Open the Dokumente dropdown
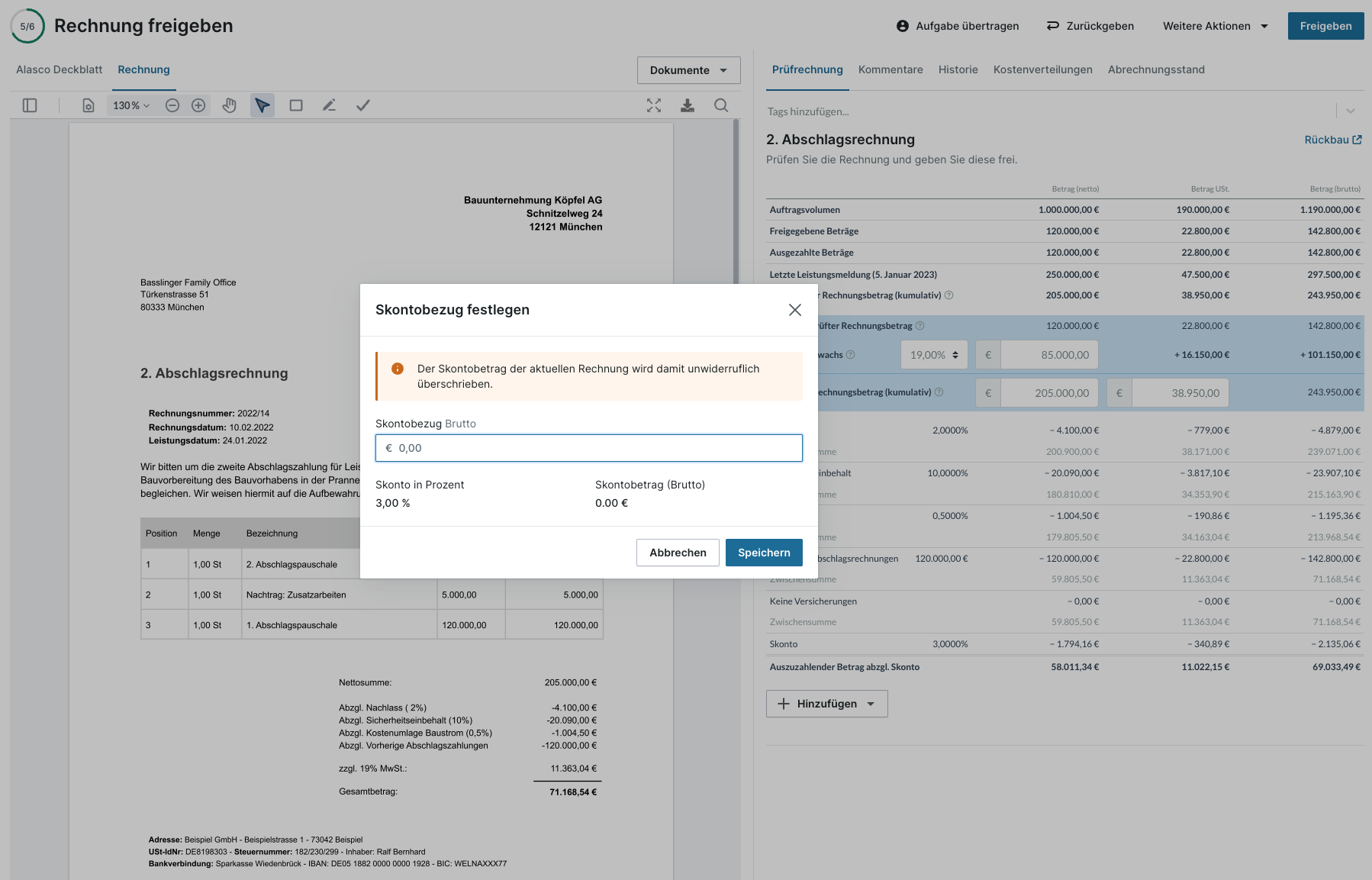Viewport: 1372px width, 880px height. point(688,70)
